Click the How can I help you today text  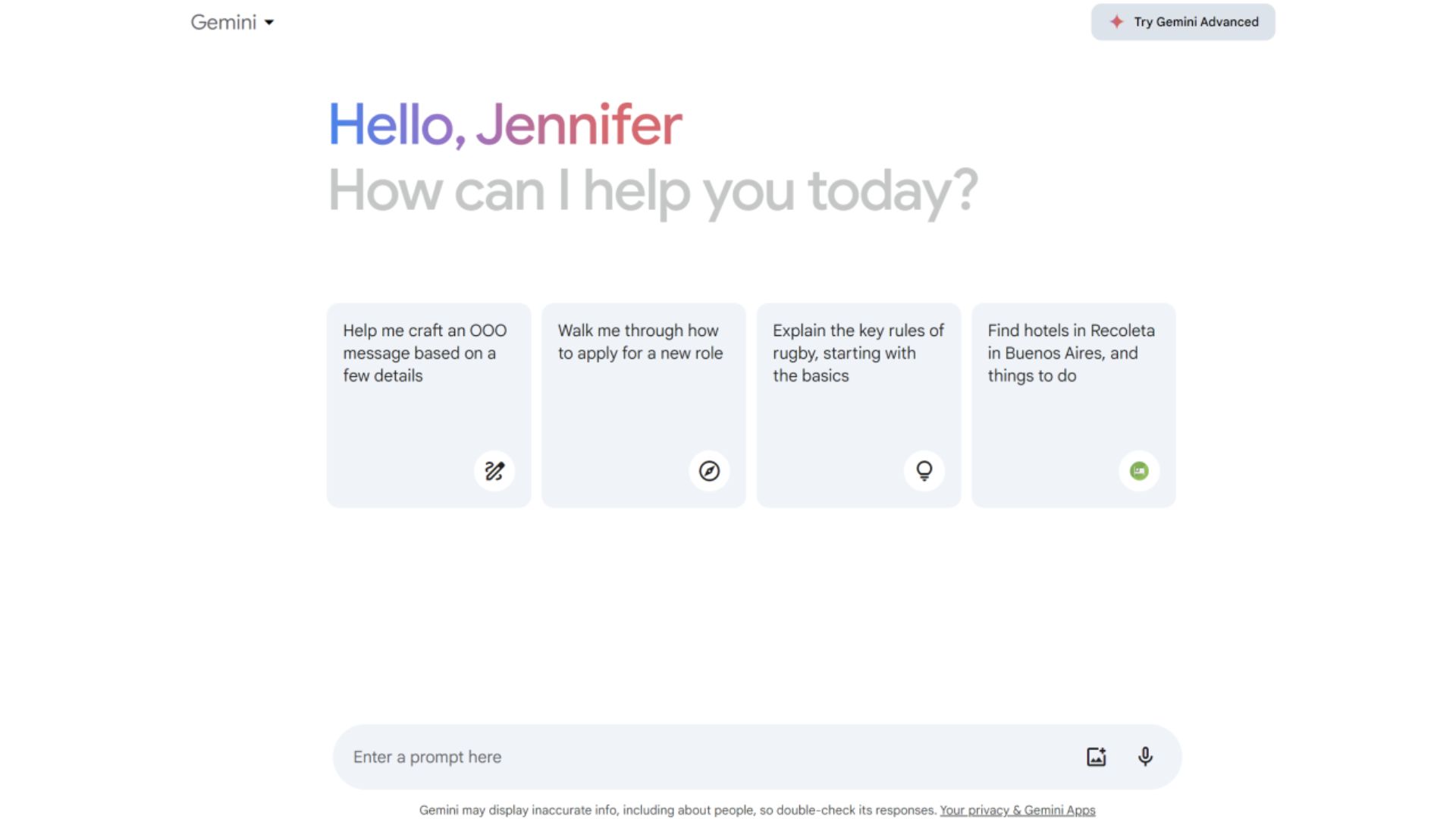pyautogui.click(x=652, y=190)
